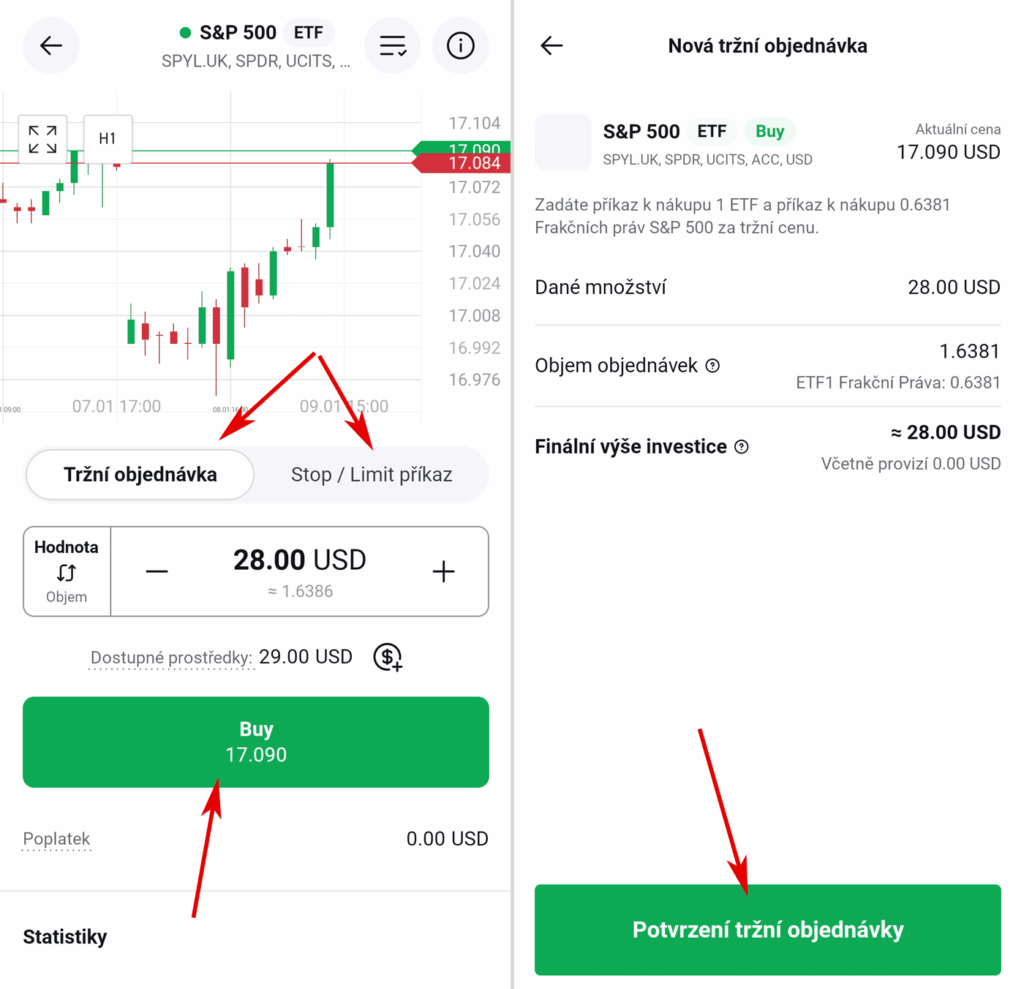Image resolution: width=1024 pixels, height=989 pixels.
Task: Open the watchlist icon beside the ETF title
Action: 392,46
